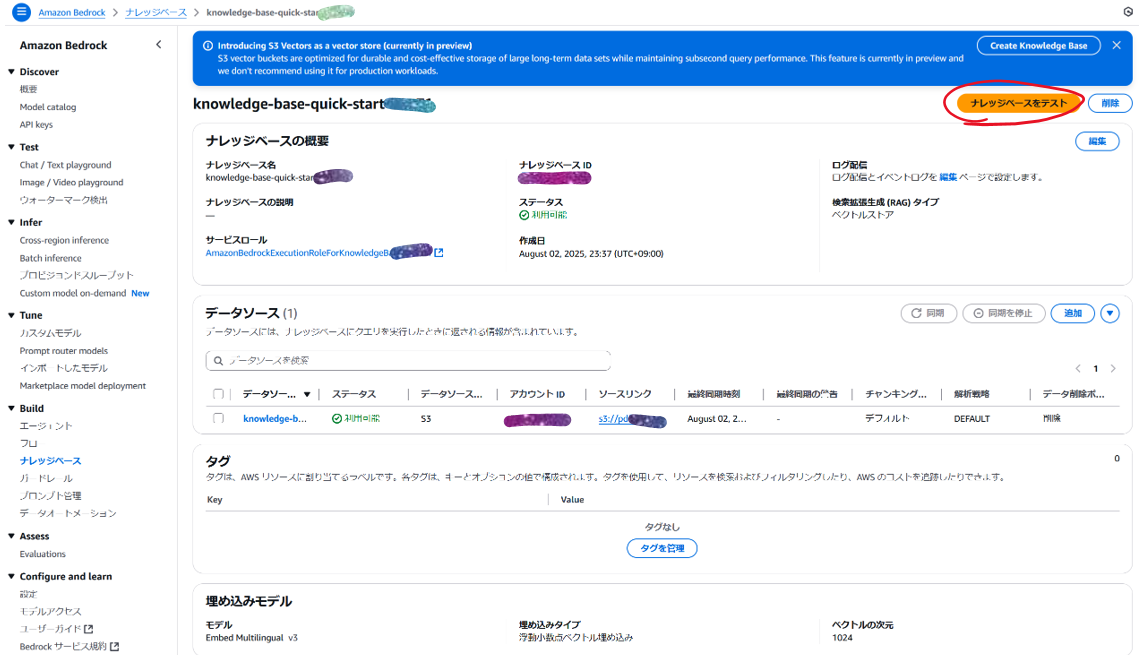1143x655 pixels.
Task: Open 概要 in the sidebar
Action: coord(28,89)
